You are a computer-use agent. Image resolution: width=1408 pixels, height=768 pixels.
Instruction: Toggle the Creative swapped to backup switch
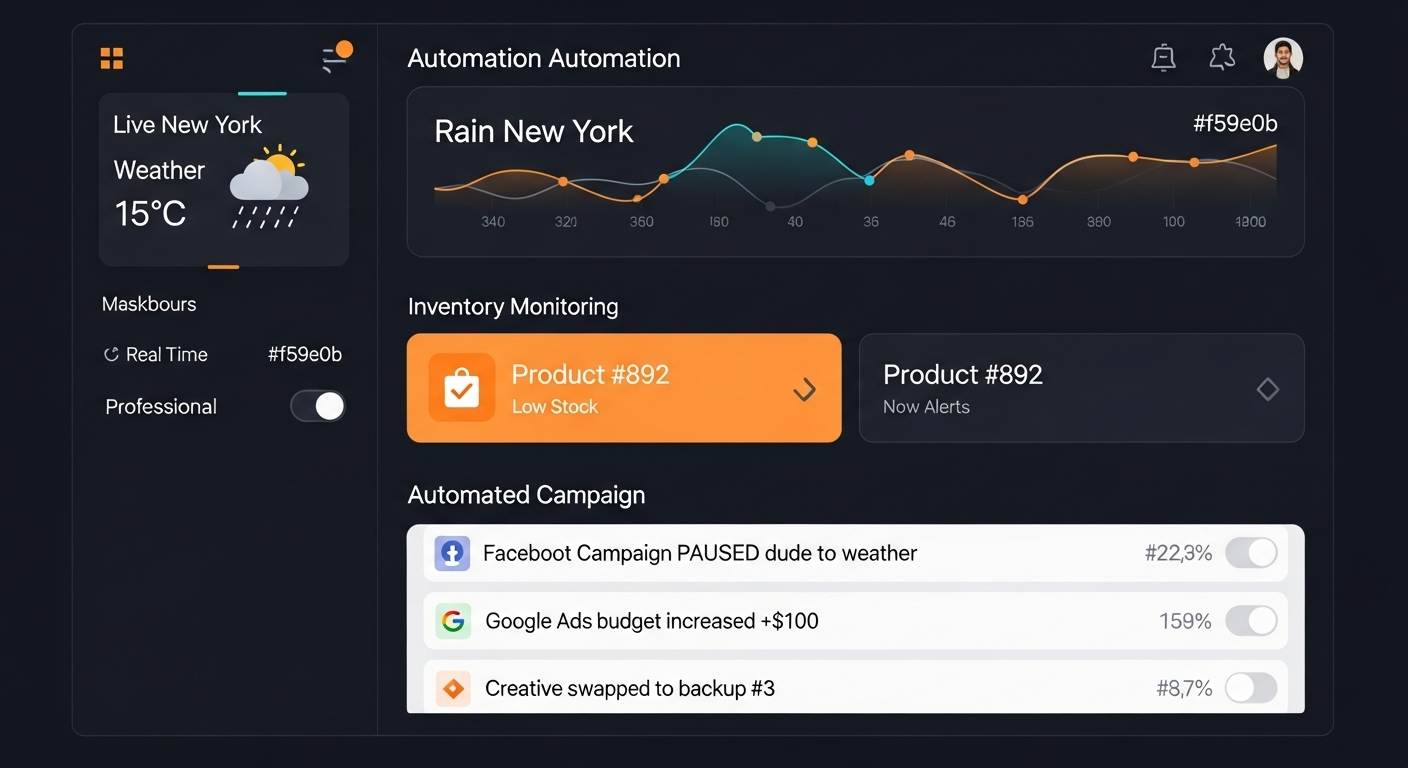click(1251, 688)
